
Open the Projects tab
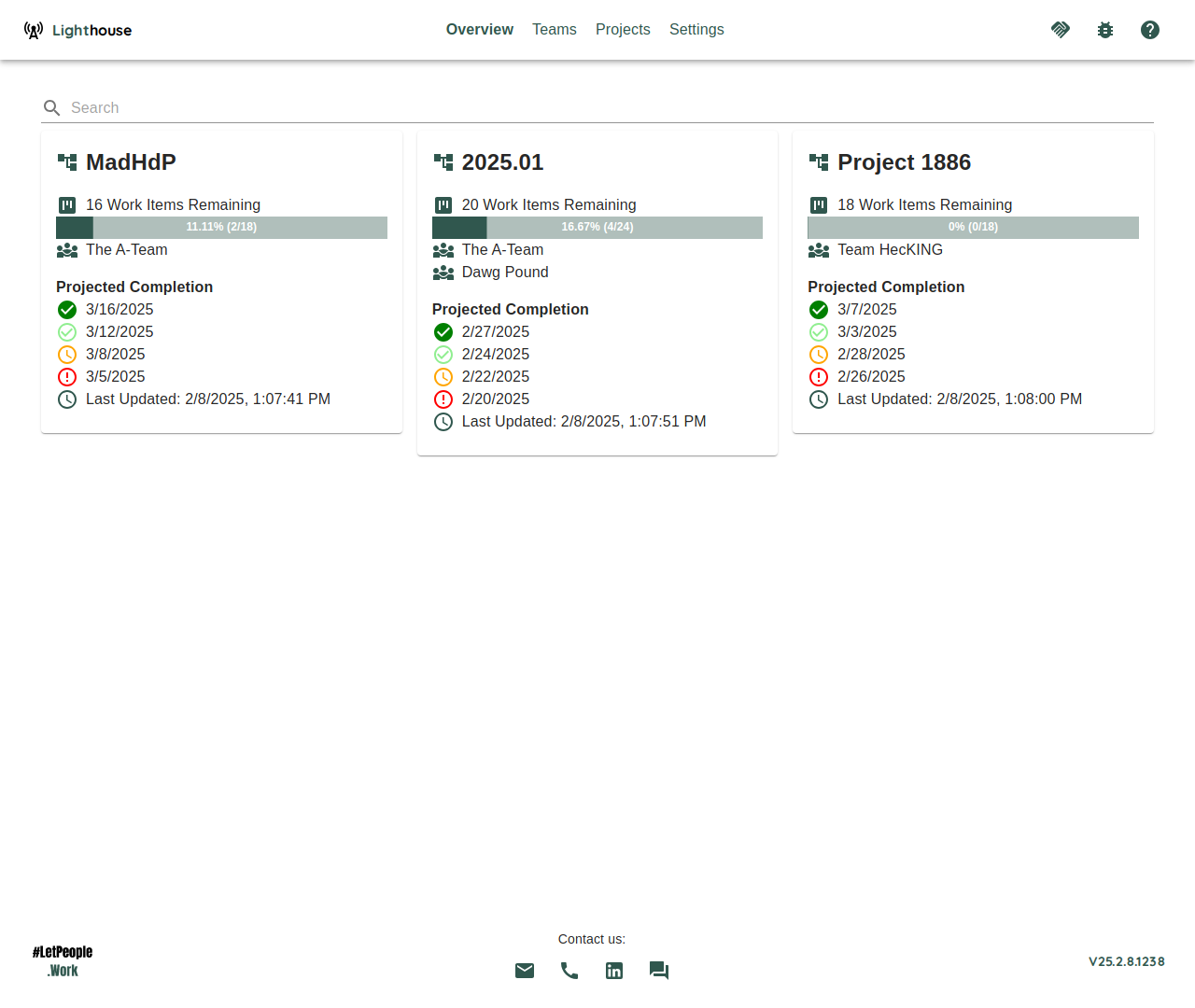pyautogui.click(x=623, y=30)
